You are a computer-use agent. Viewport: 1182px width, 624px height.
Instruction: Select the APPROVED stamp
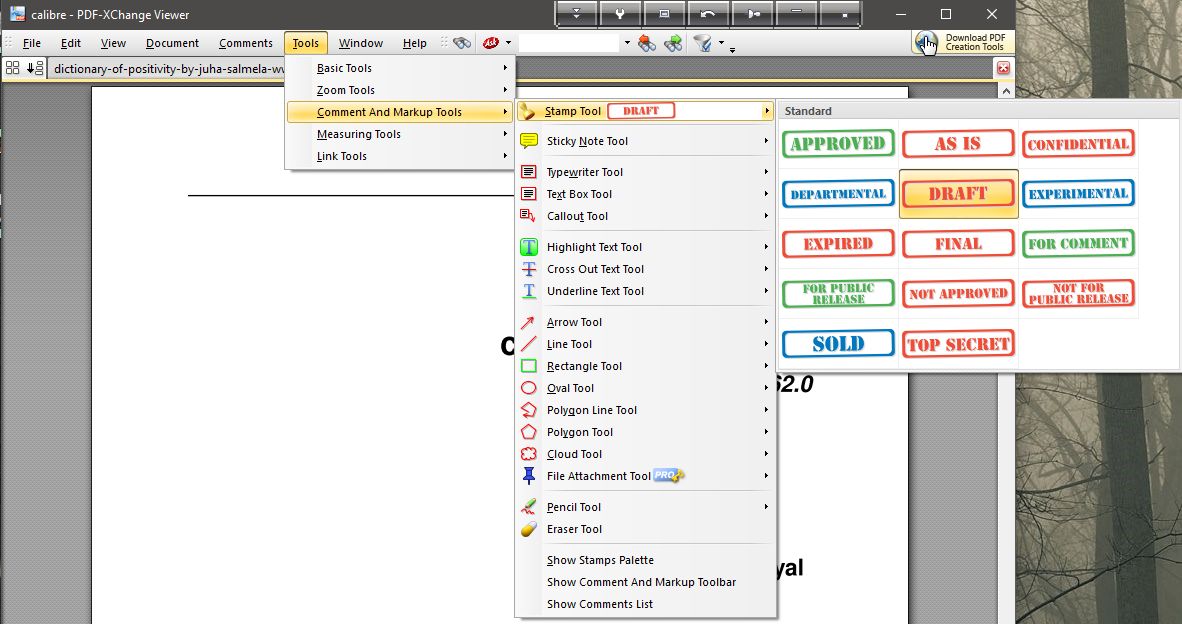tap(838, 143)
